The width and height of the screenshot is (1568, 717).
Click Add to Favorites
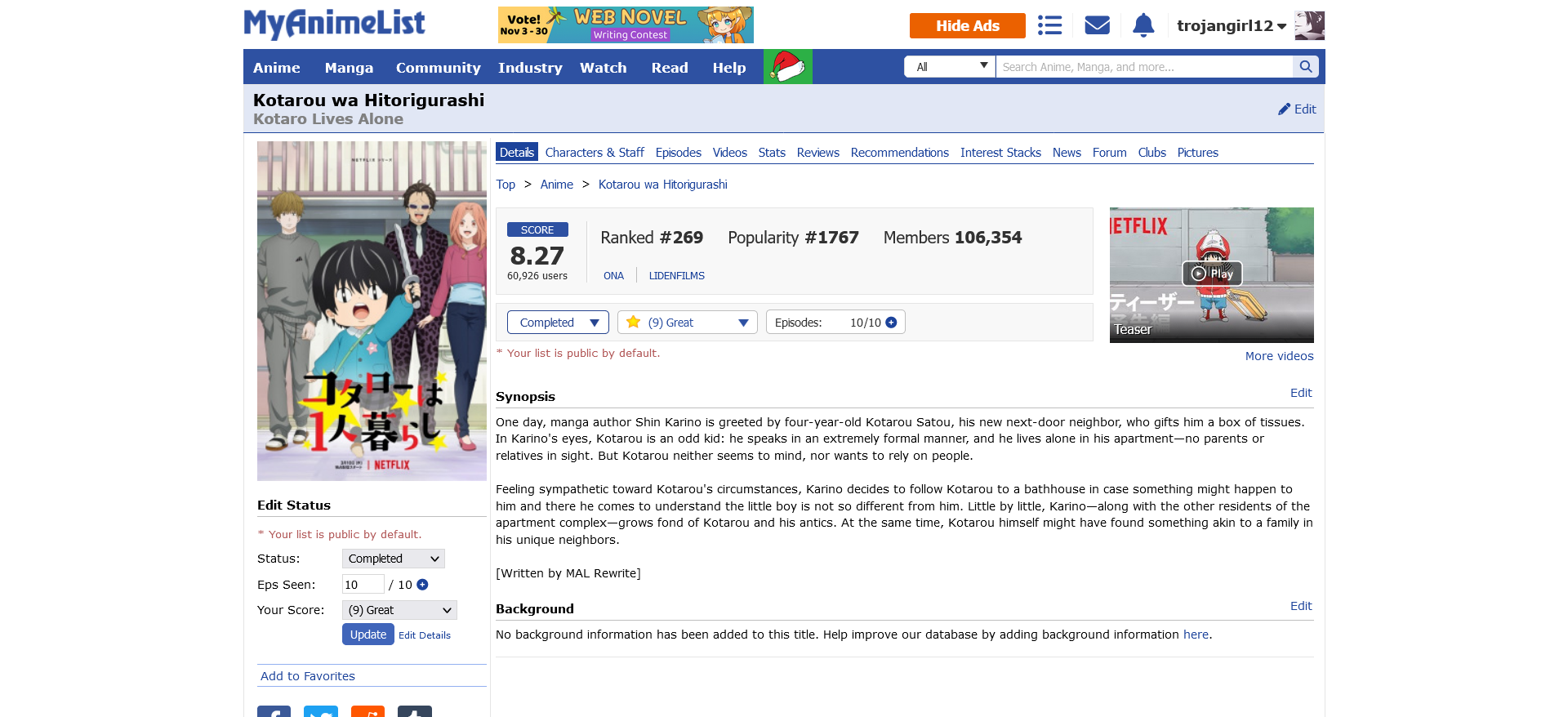pos(308,676)
